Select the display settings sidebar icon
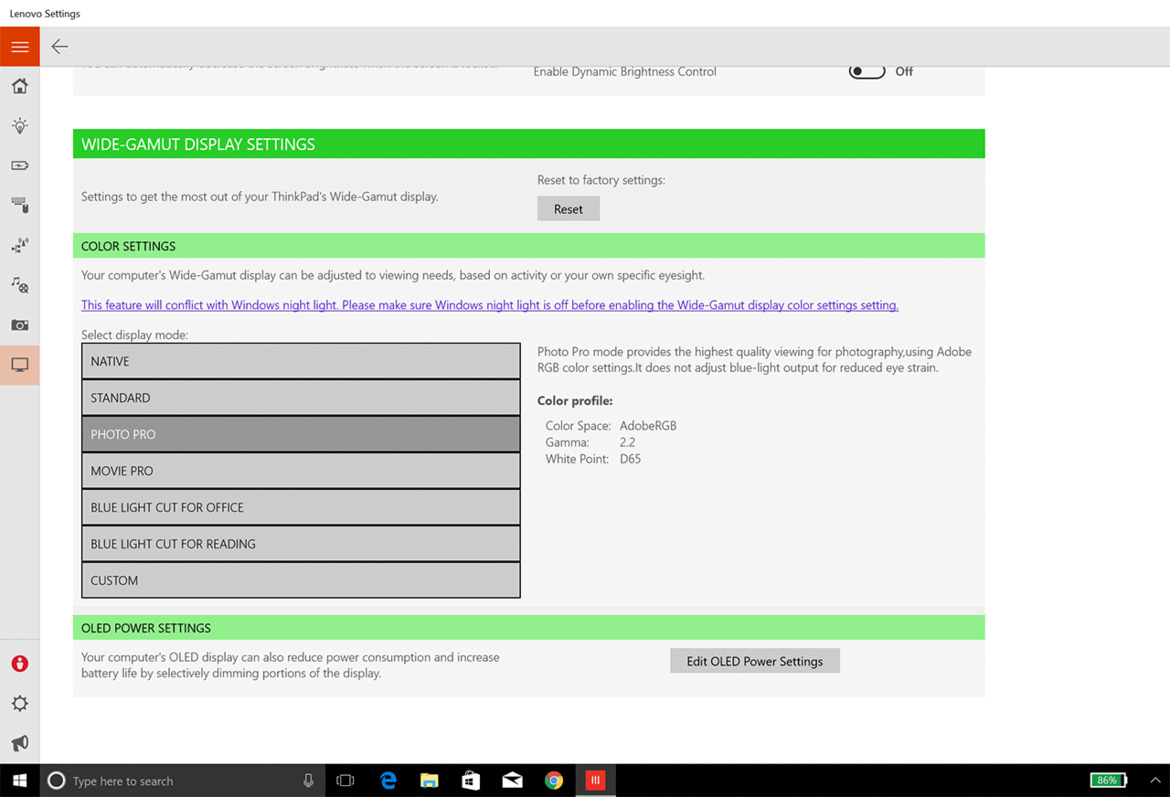The height and width of the screenshot is (797, 1170). point(19,365)
